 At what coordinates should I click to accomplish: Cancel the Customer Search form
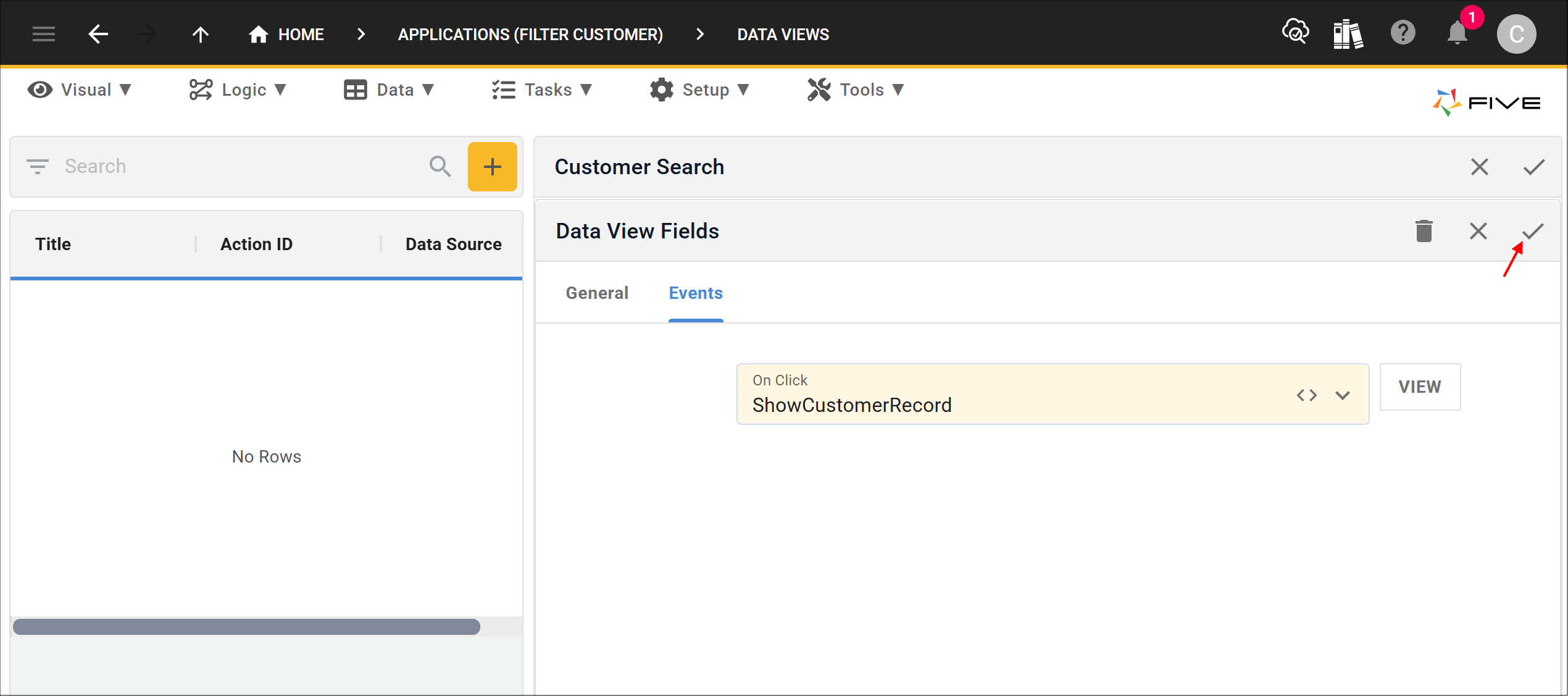coord(1479,167)
